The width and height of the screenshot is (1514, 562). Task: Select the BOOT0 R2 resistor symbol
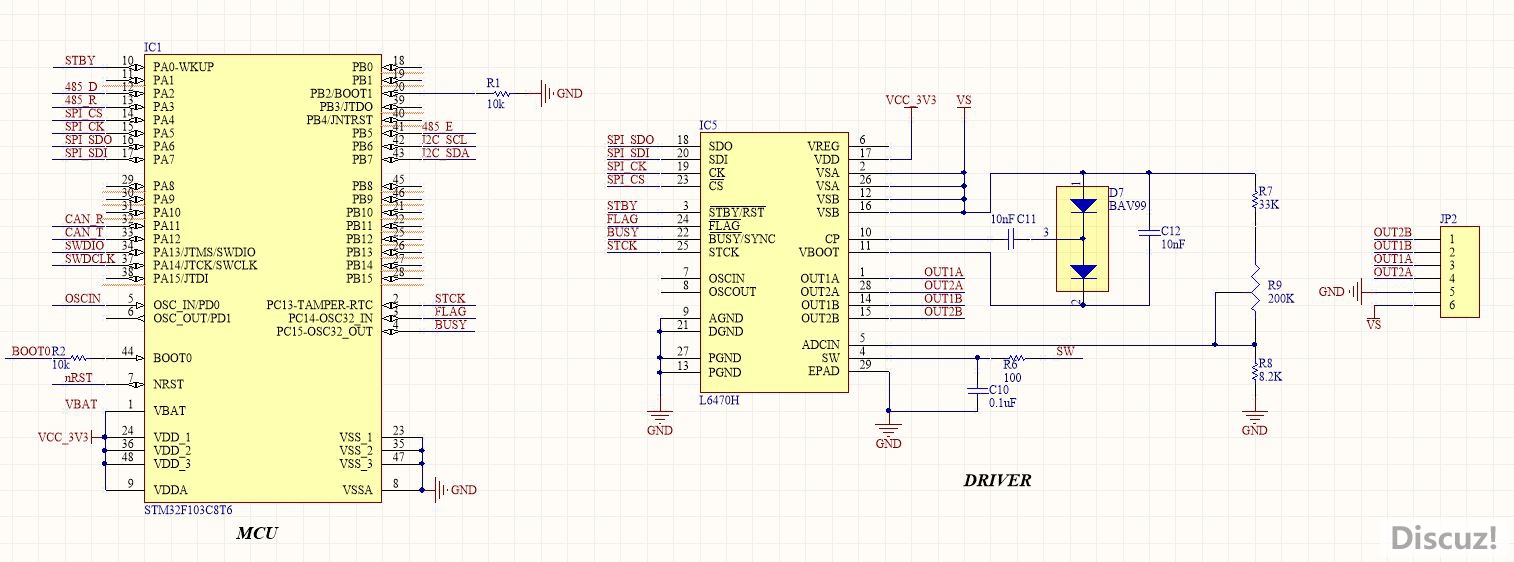[78, 357]
